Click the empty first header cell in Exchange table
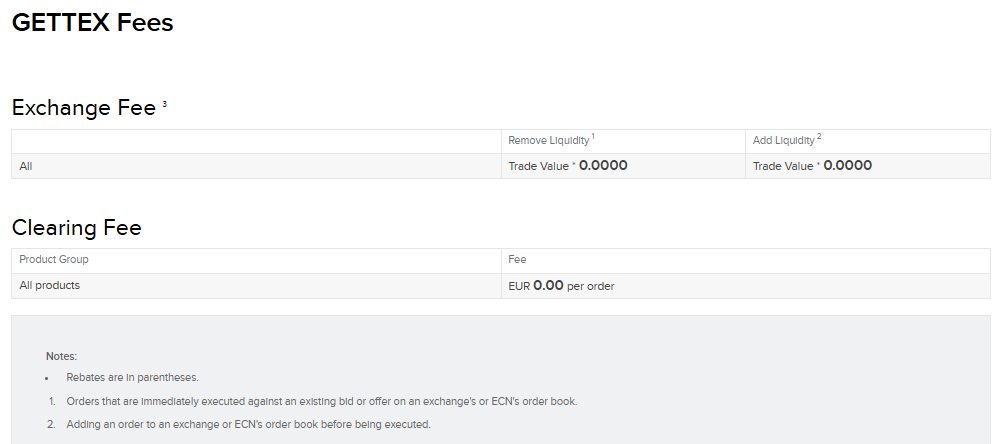Viewport: 1000px width, 444px height. [256, 142]
